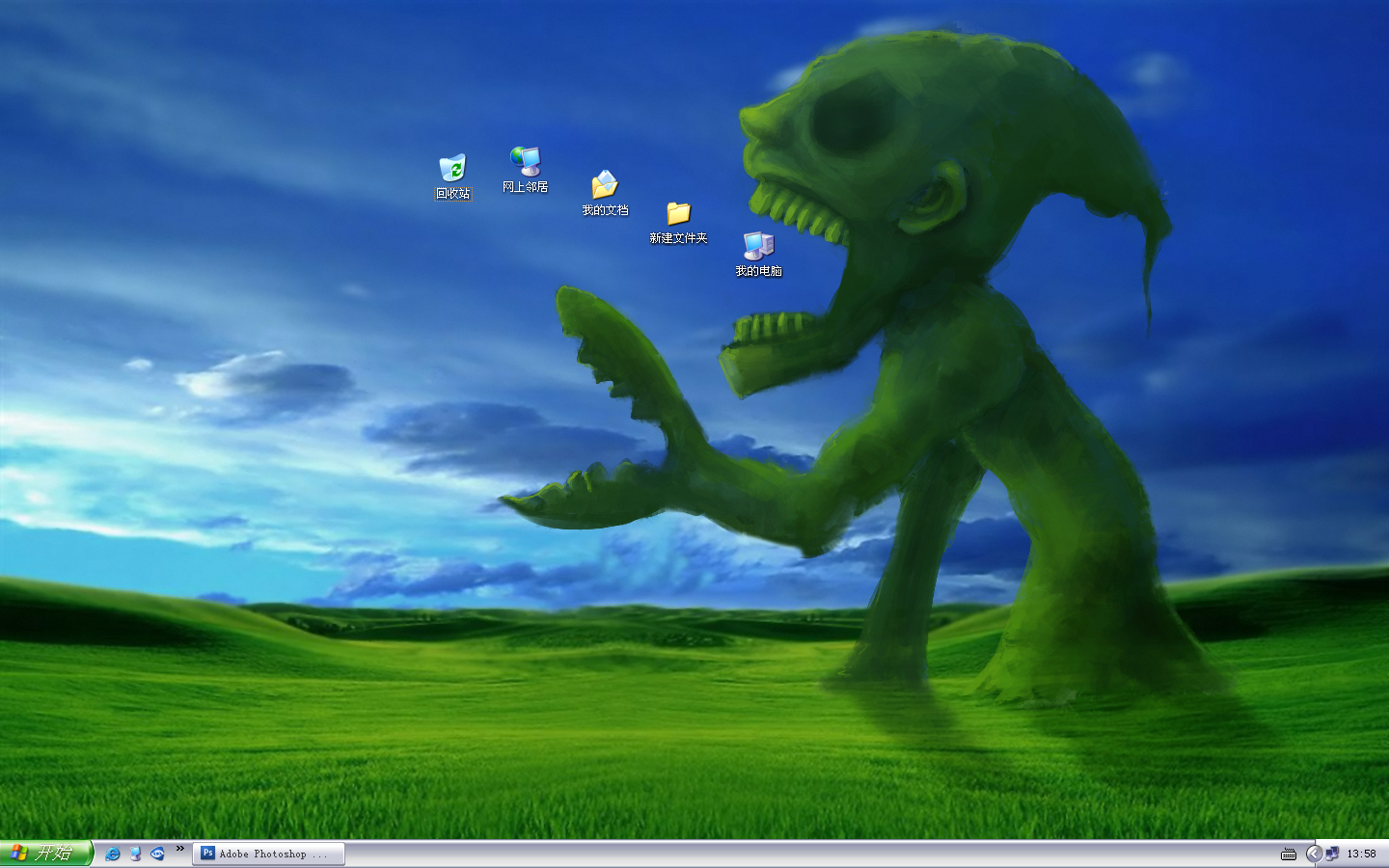1389x868 pixels.
Task: Expand the Quick Launch overflow chevron
Action: pyautogui.click(x=179, y=849)
